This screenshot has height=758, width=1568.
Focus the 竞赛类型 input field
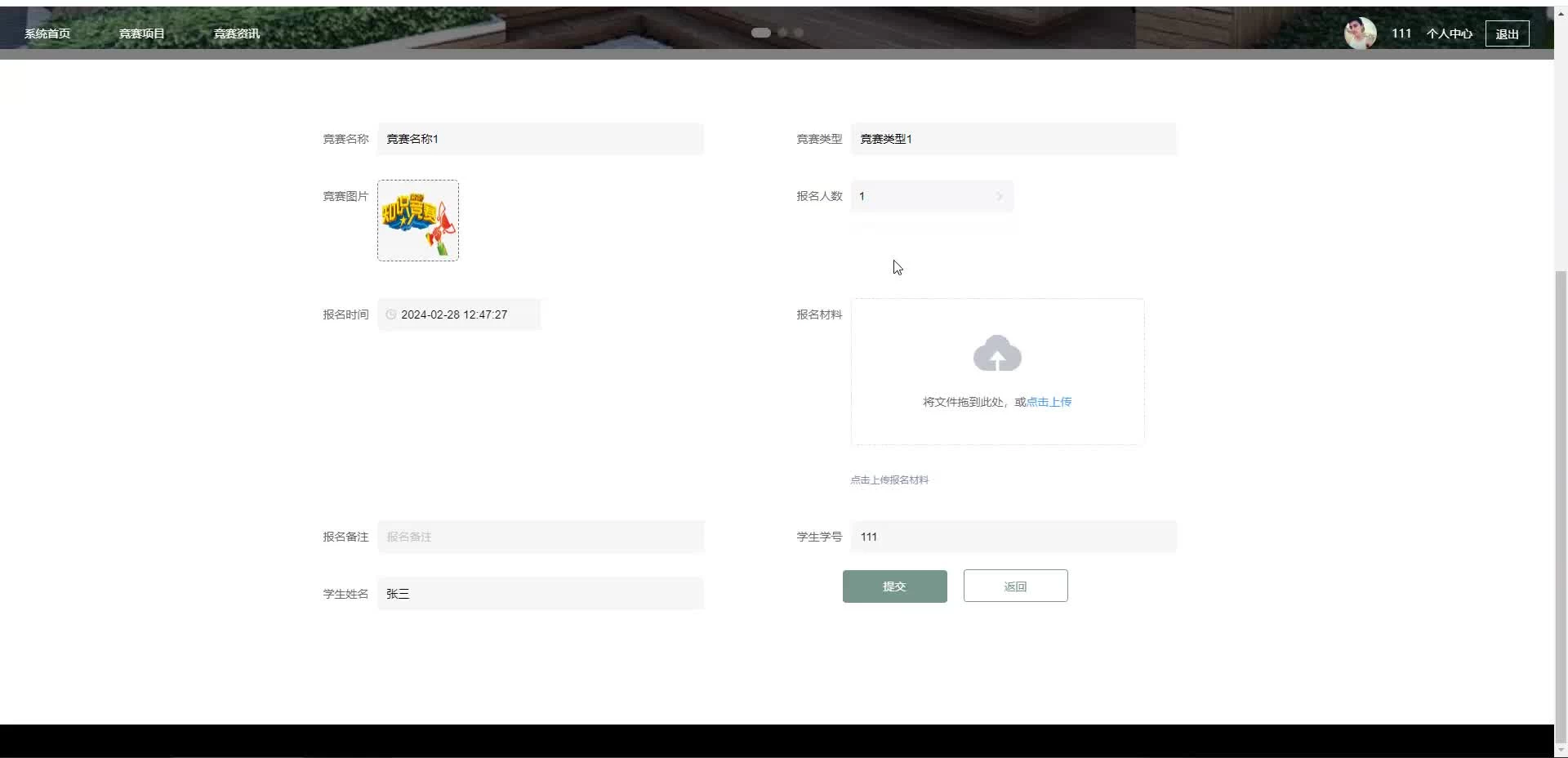[x=1013, y=139]
